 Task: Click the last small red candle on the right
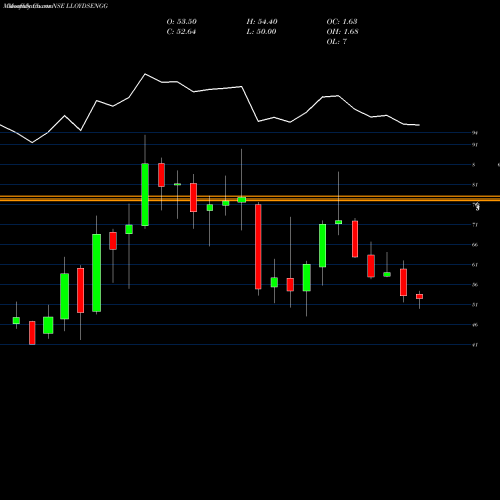click(x=419, y=296)
